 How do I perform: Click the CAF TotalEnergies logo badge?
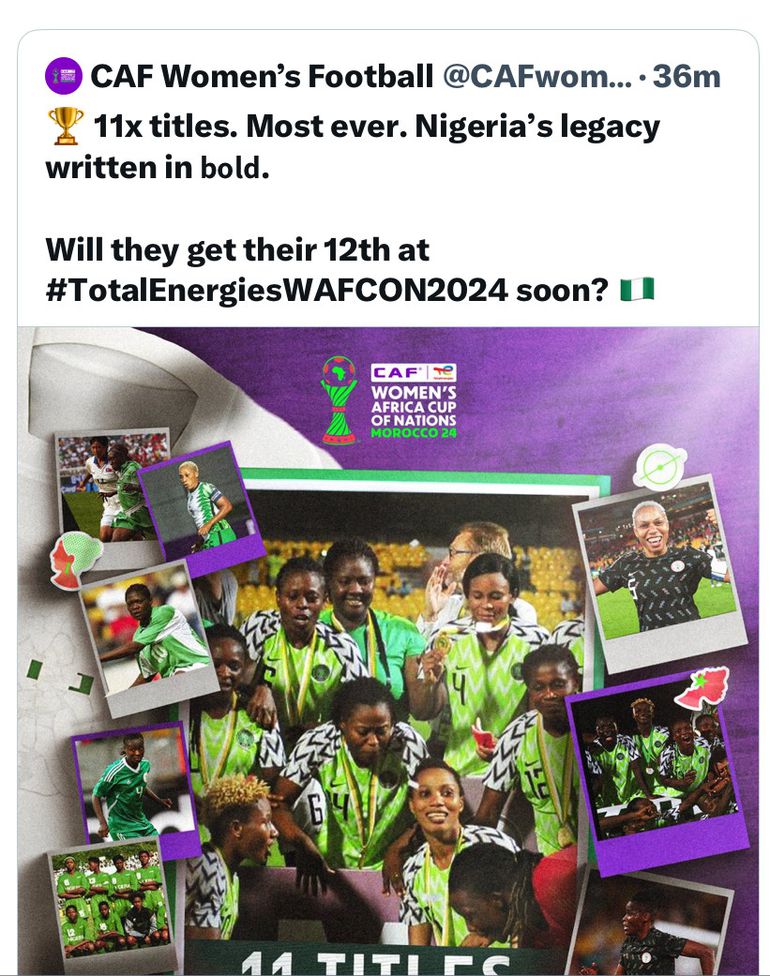pos(414,373)
